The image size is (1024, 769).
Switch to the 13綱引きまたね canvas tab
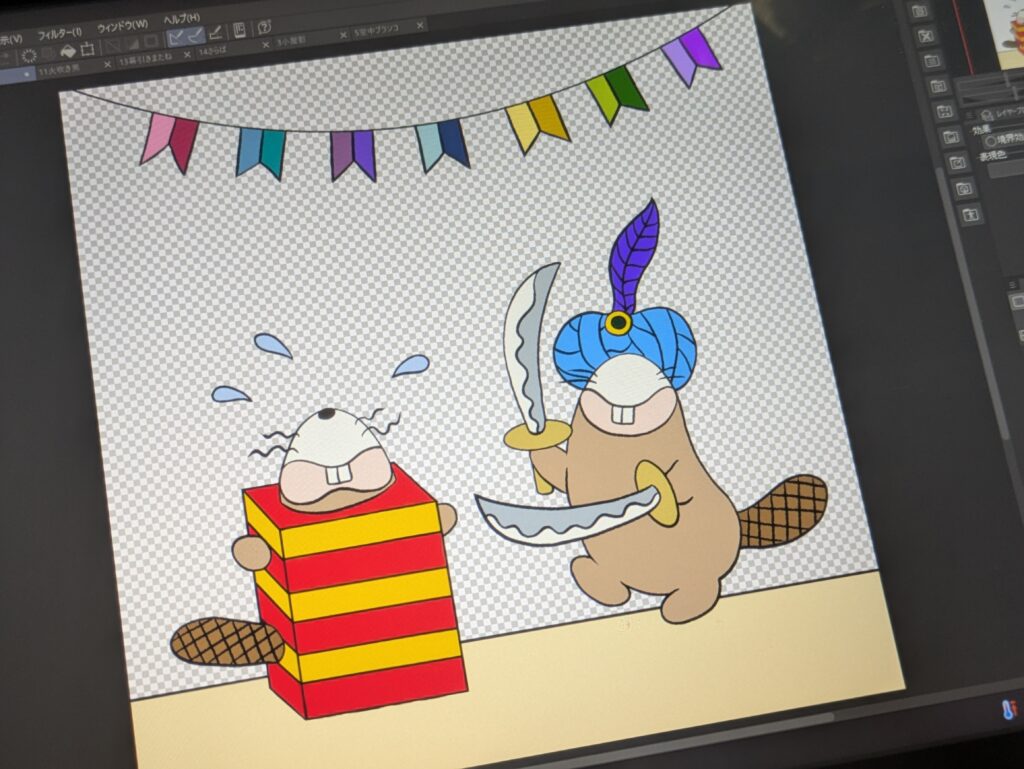pos(148,57)
